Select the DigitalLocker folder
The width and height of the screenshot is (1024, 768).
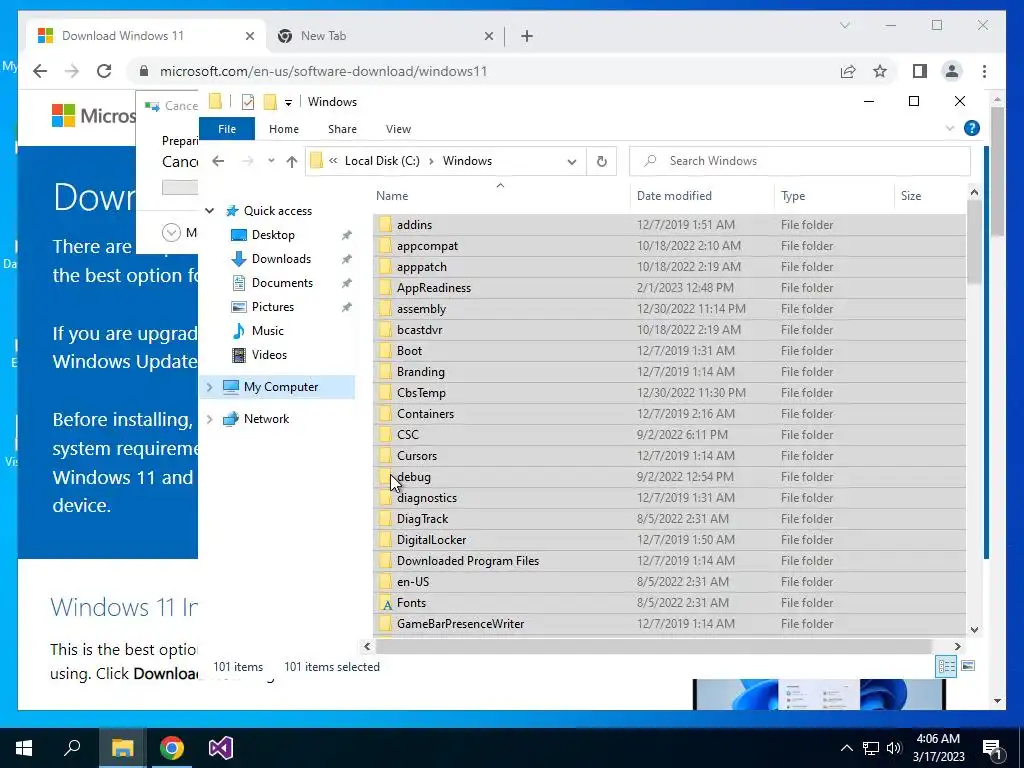point(669,539)
